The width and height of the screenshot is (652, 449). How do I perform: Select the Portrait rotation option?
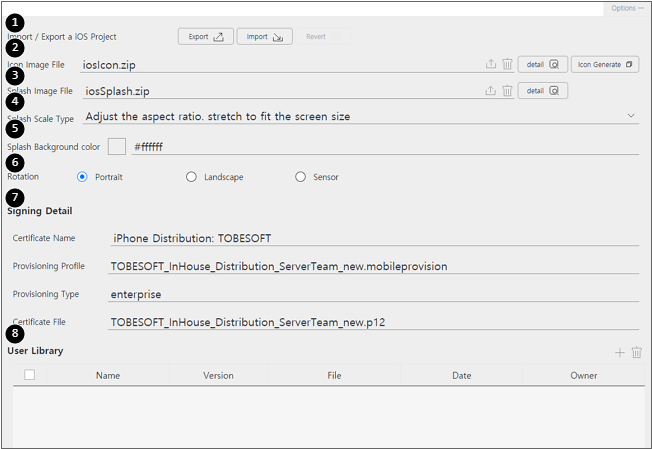(x=83, y=177)
